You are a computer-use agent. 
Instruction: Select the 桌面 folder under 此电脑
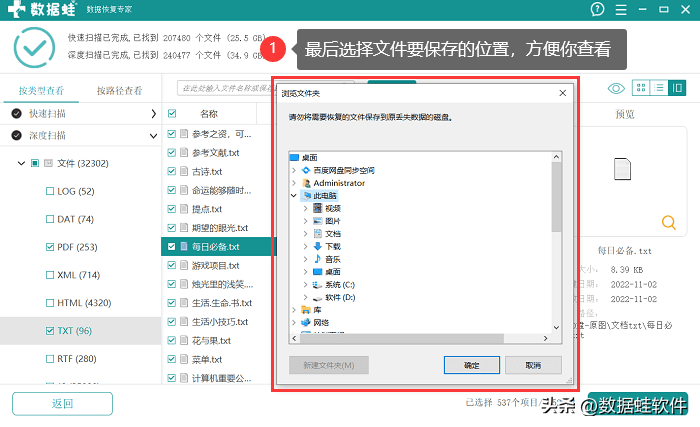(327, 272)
